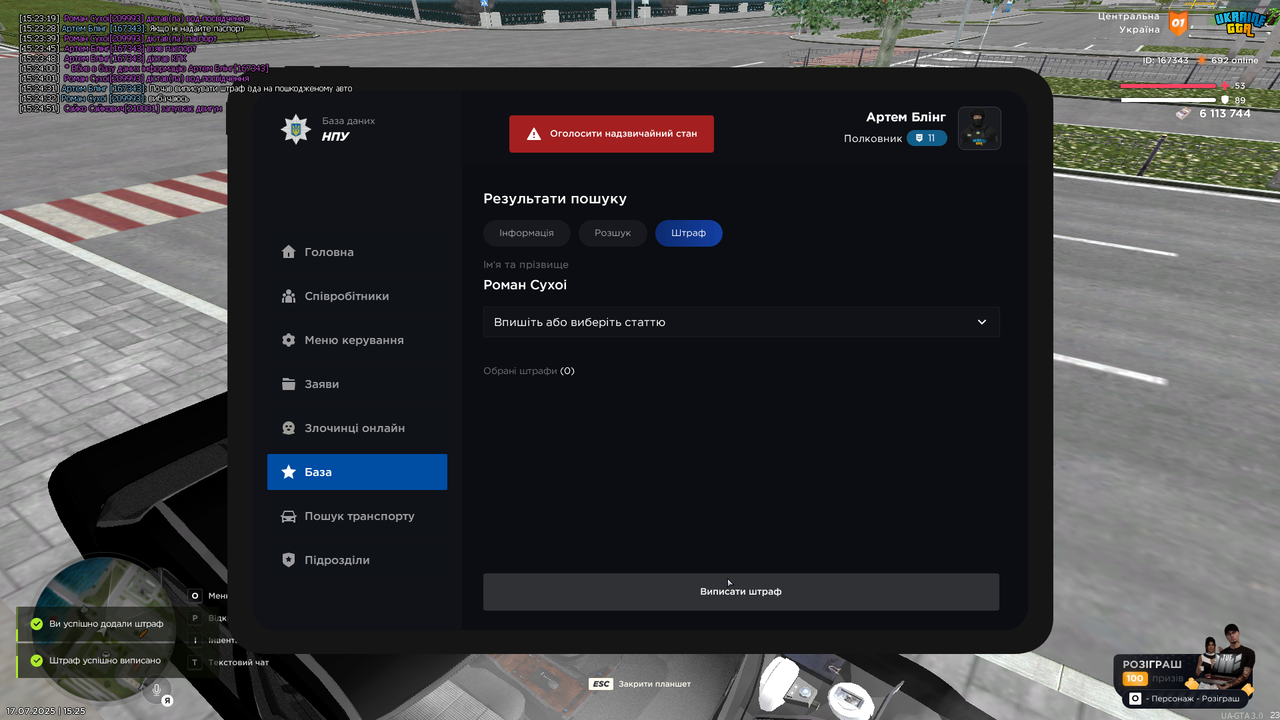
Task: Click the 'Полковник' rank label
Action: (x=873, y=139)
